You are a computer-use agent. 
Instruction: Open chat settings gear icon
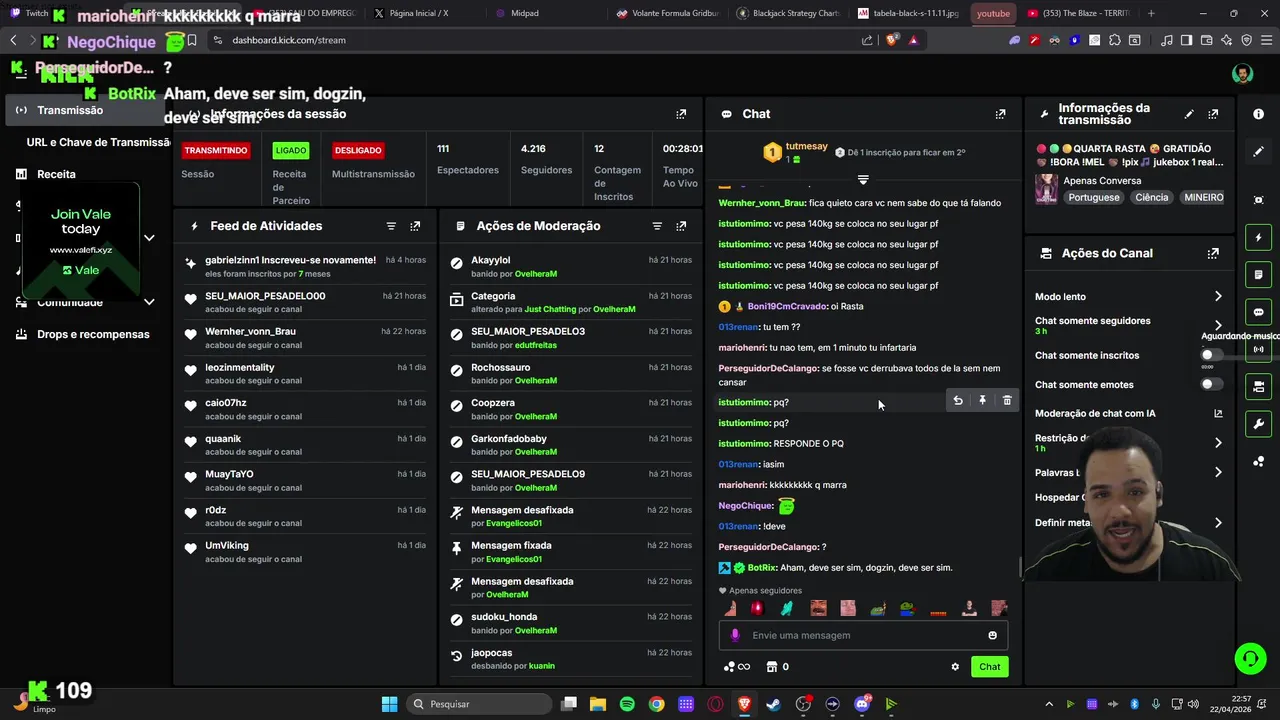coord(955,667)
